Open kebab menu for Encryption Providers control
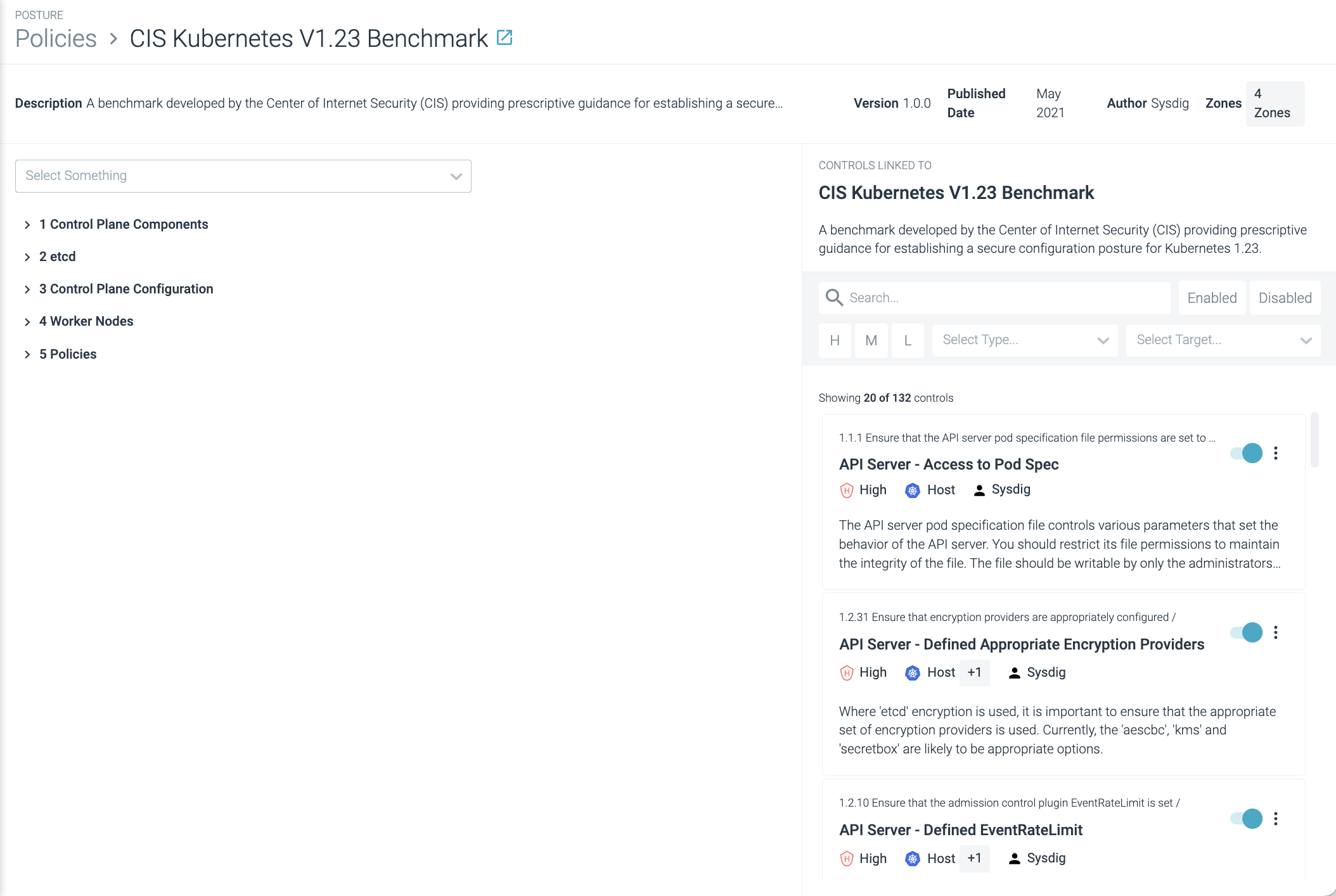Viewport: 1336px width, 896px height. coord(1276,632)
